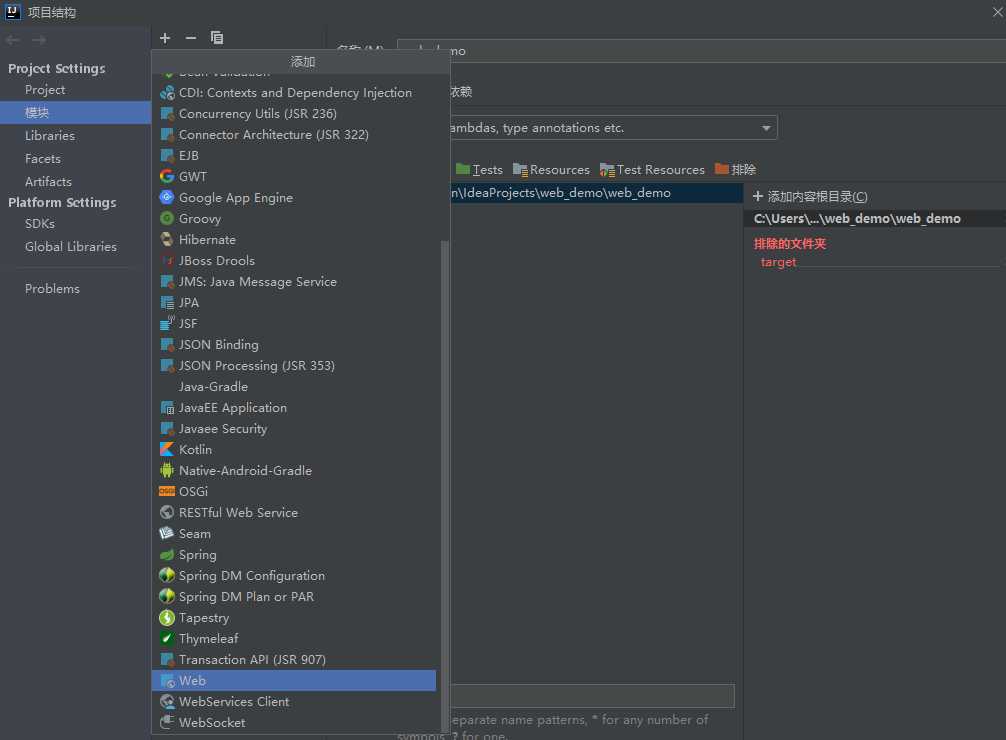1006x740 pixels.
Task: Click the Kotlin logo icon
Action: click(167, 449)
